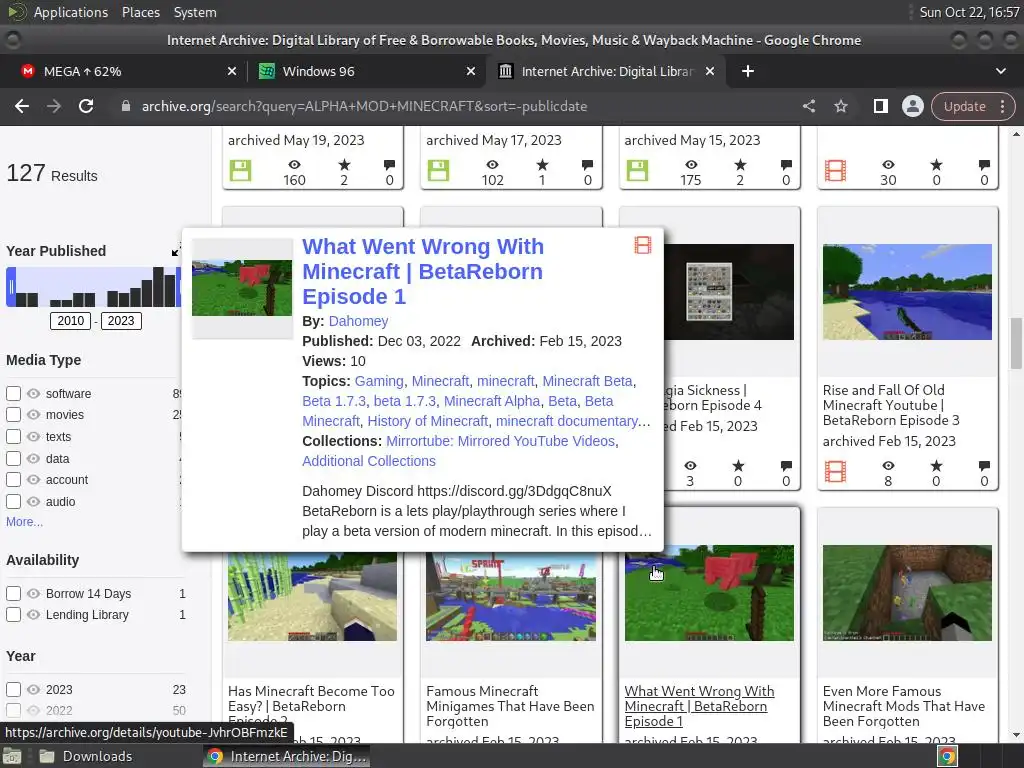The height and width of the screenshot is (768, 1024).
Task: Enable Lending Library filter
Action: 13,615
